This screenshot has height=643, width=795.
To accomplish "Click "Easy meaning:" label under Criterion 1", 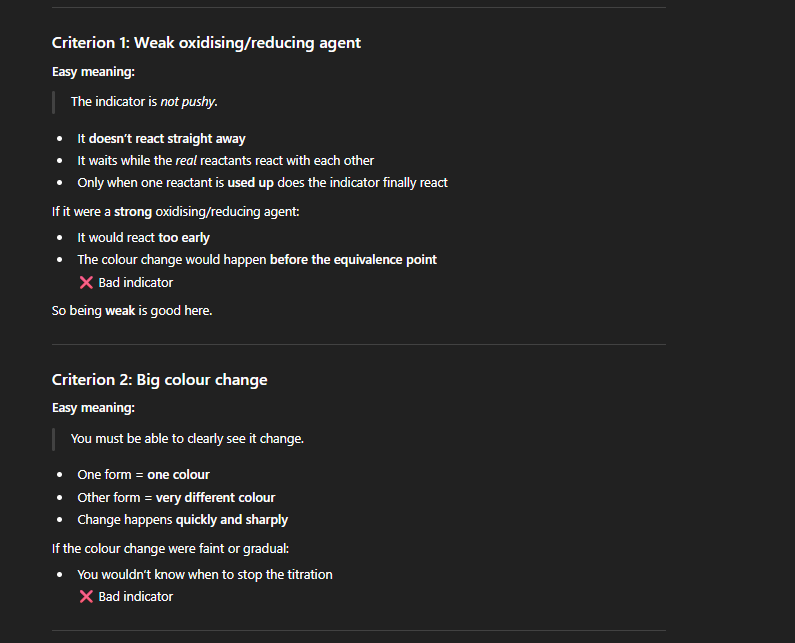I will click(93, 72).
